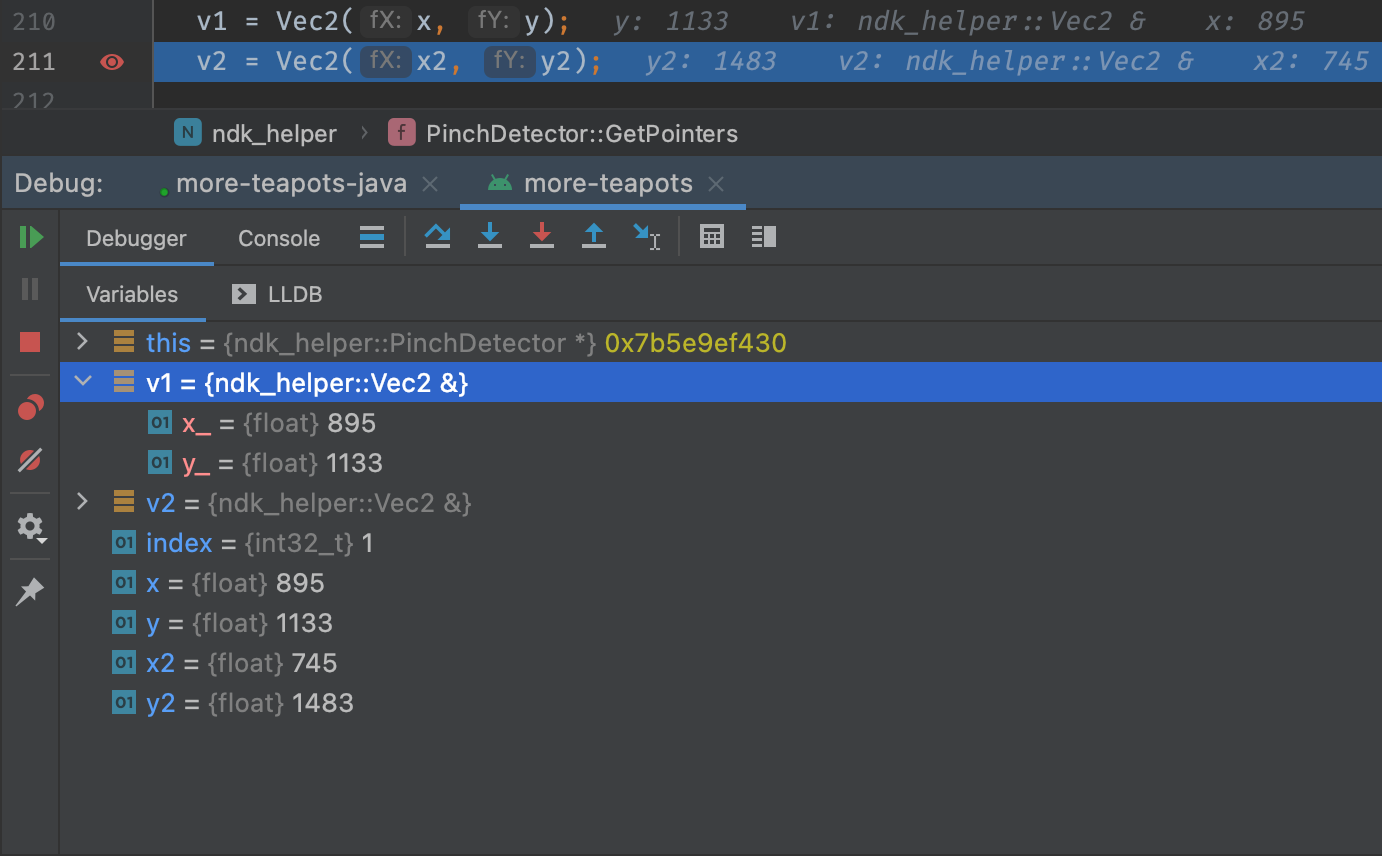Click the Step Over toolbar icon
This screenshot has height=856, width=1382.
pos(437,237)
